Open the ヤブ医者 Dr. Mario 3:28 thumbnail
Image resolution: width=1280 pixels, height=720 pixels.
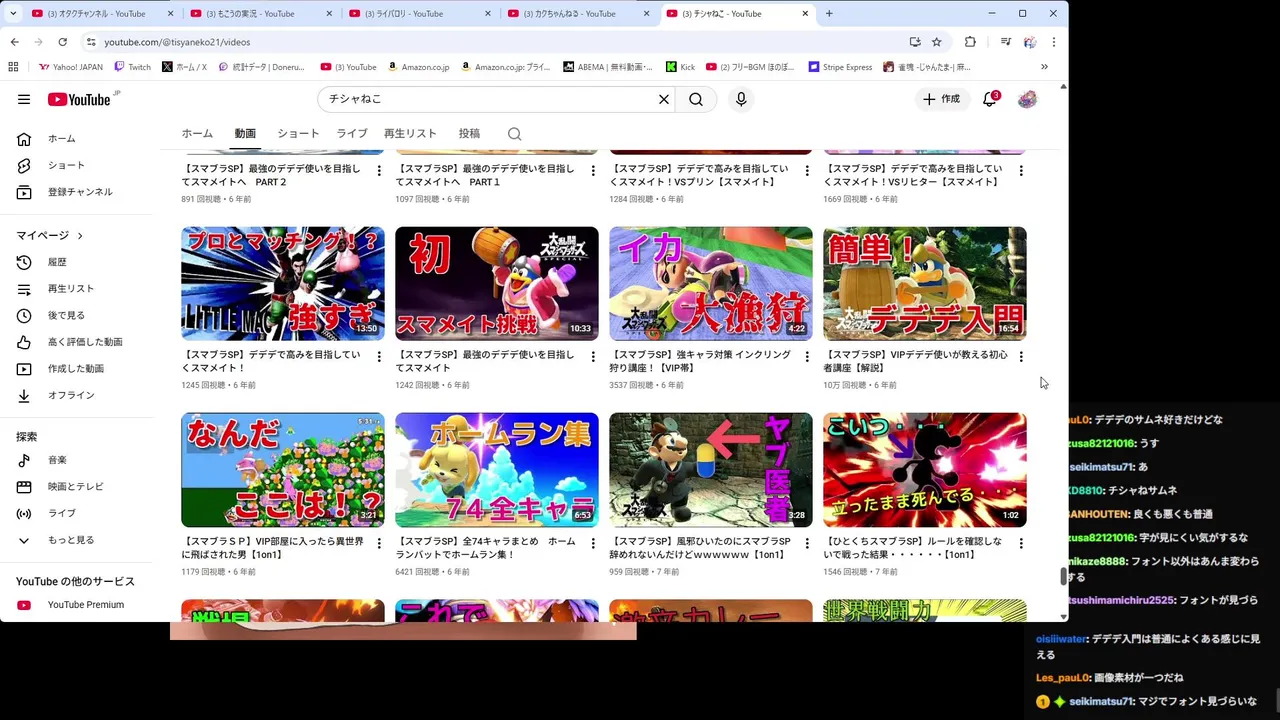[x=711, y=470]
